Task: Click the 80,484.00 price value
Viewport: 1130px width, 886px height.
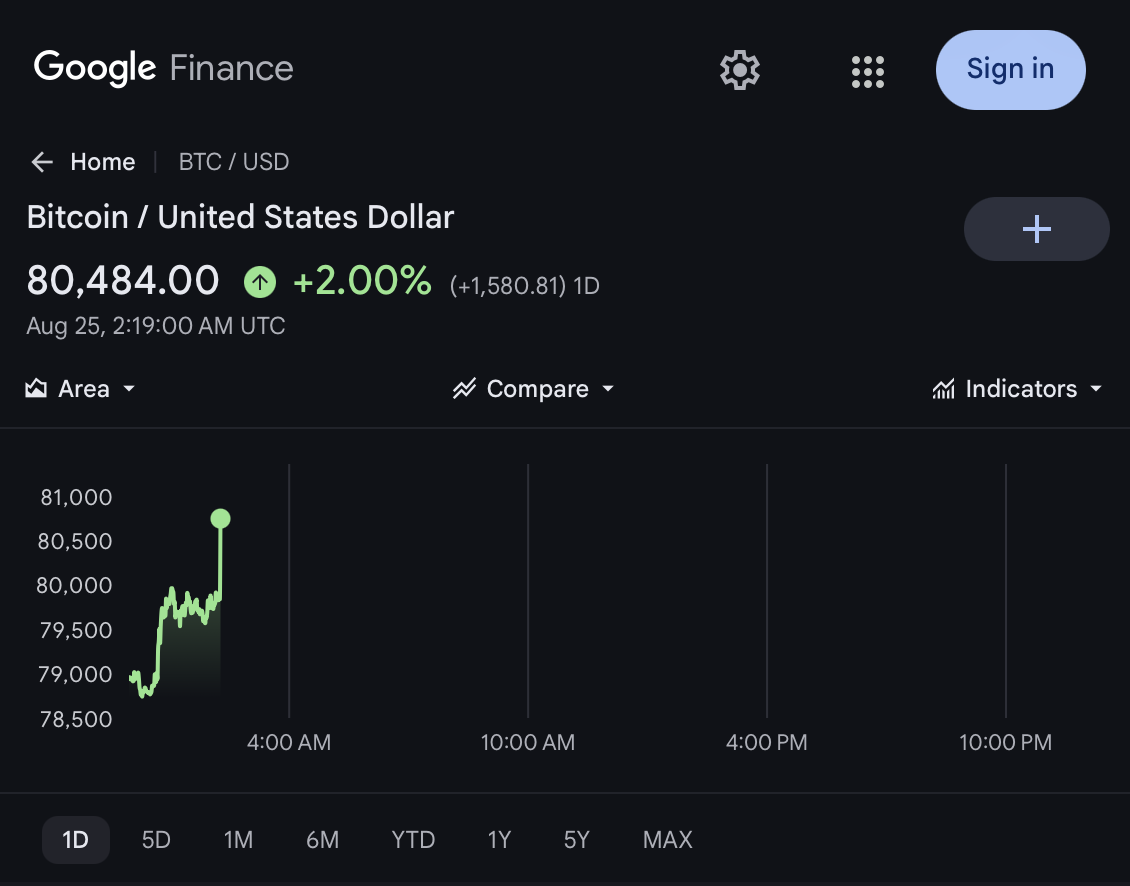Action: click(x=123, y=280)
